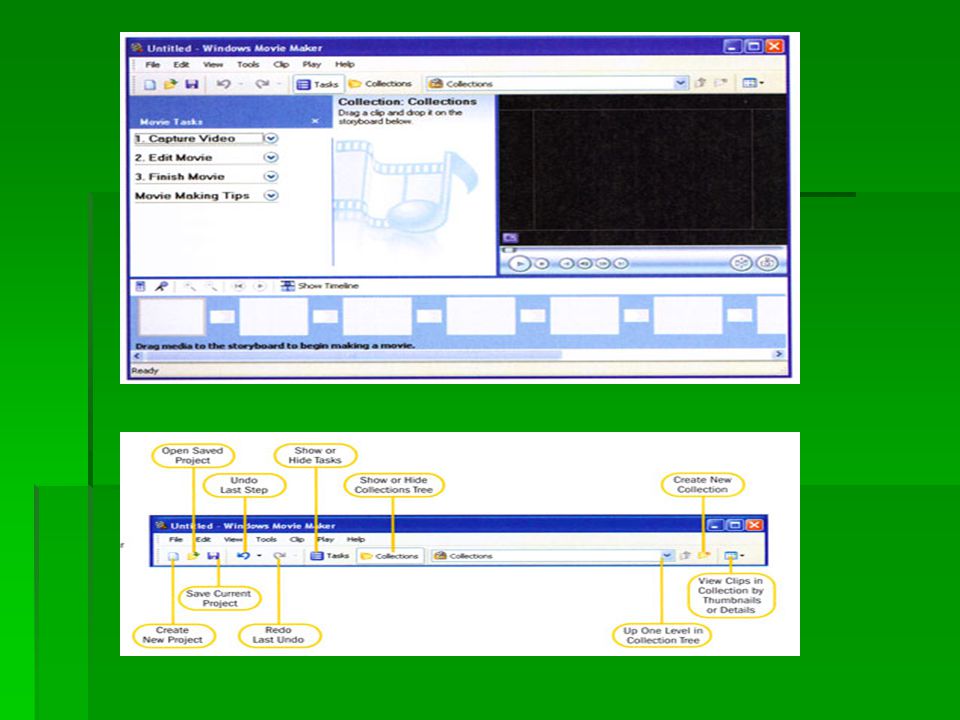
Task: Click Rewind Storyboard button
Action: pos(239,286)
